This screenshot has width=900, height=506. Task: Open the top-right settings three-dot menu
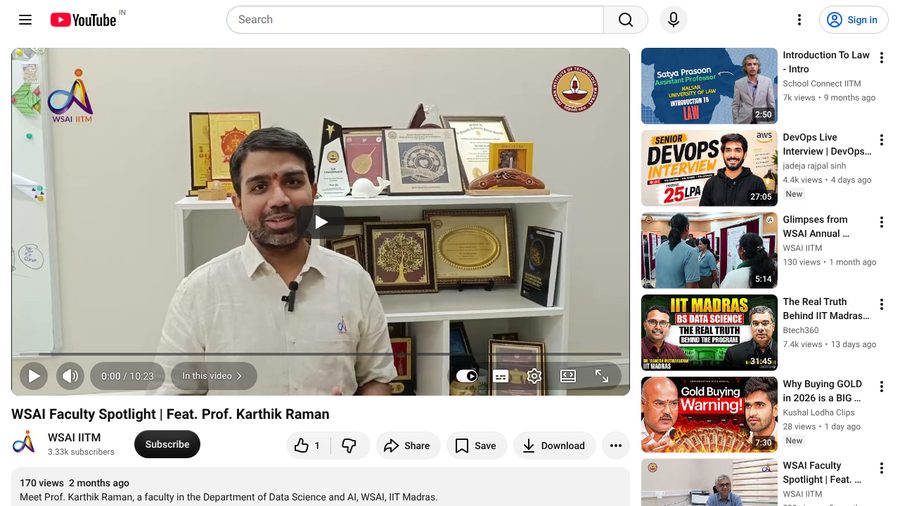point(799,20)
